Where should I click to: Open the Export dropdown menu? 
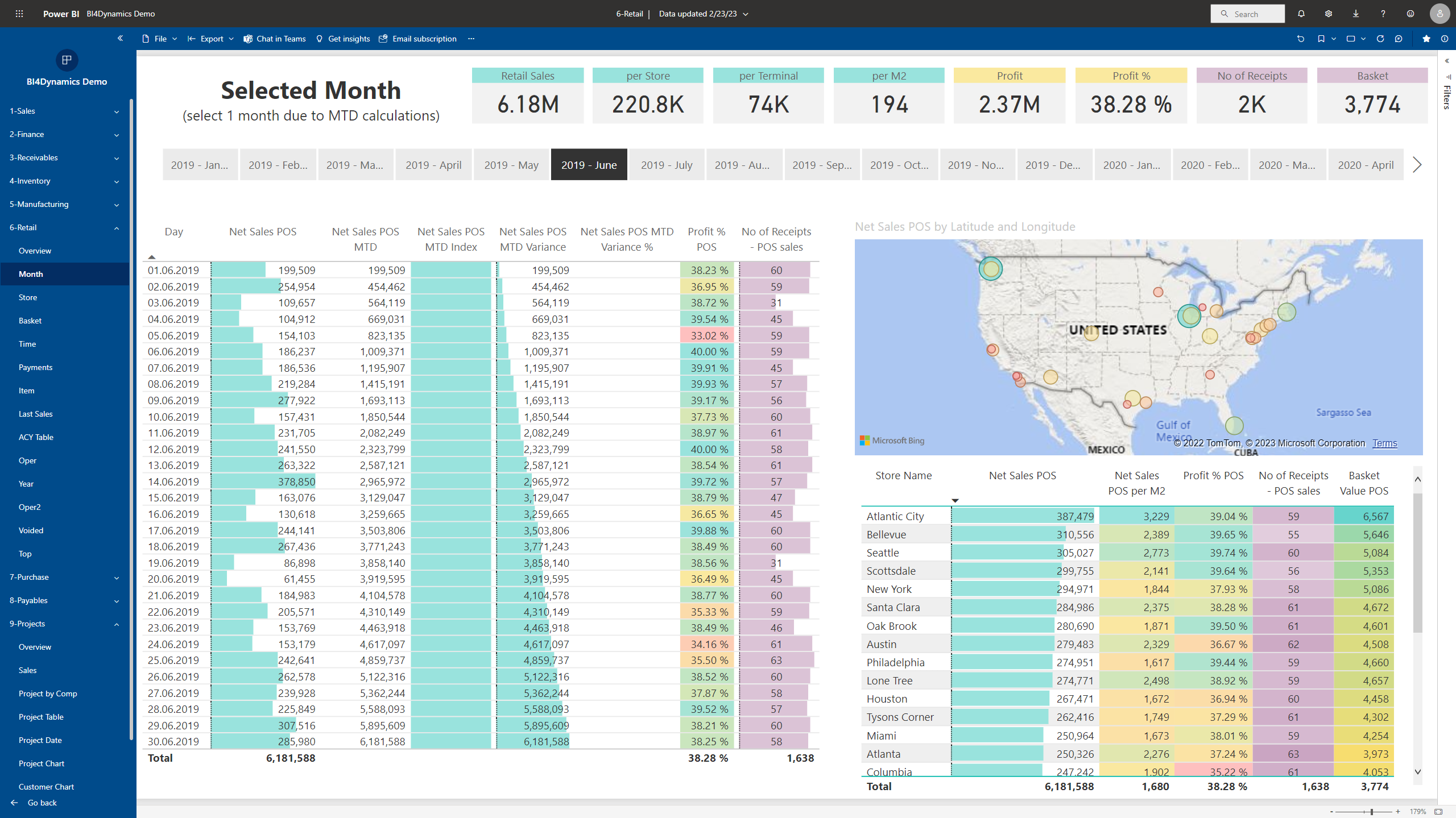(x=210, y=39)
